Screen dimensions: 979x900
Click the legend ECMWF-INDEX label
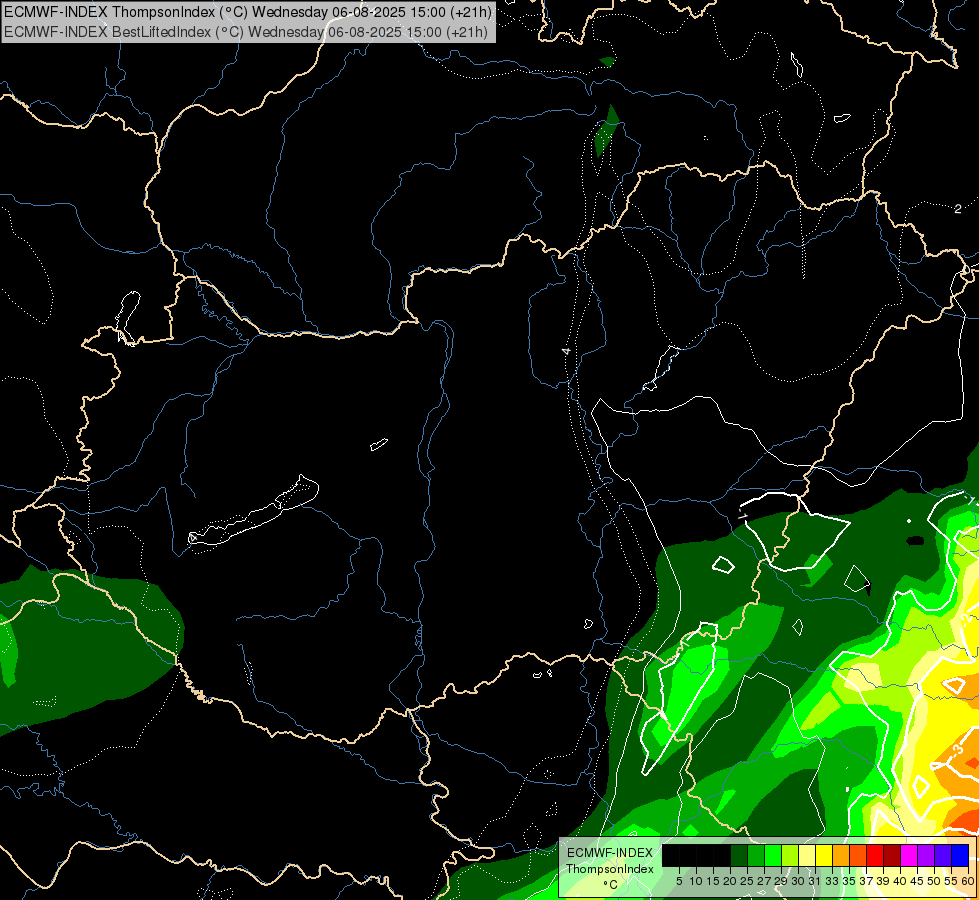pos(610,853)
